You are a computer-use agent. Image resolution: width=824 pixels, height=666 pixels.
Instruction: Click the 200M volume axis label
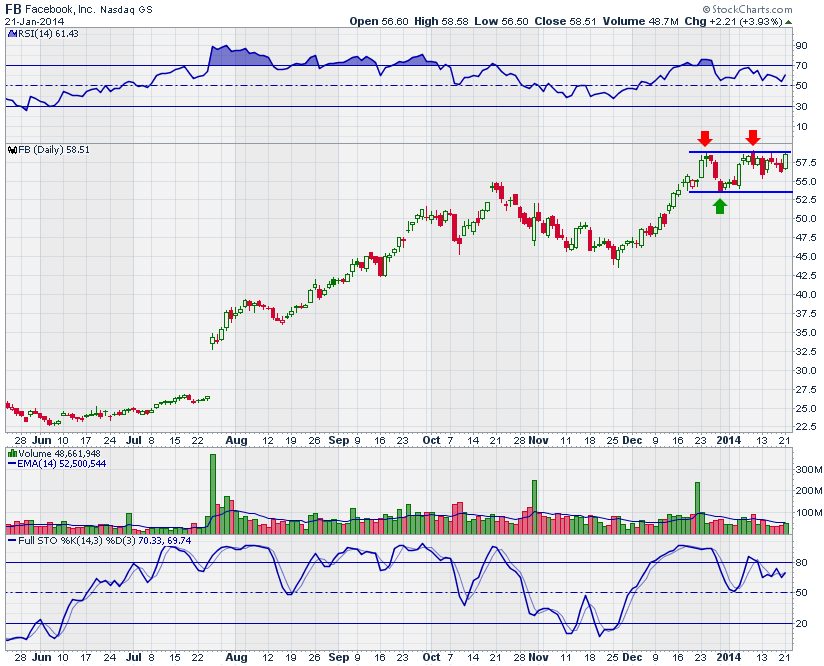[808, 491]
